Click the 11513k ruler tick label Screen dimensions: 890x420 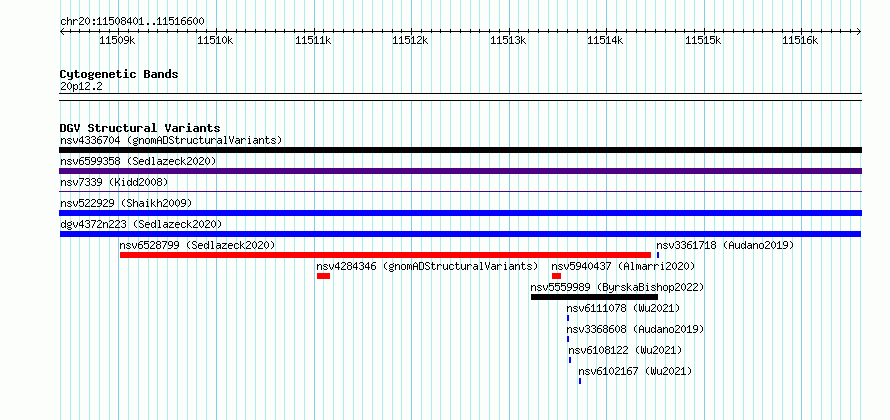508,40
